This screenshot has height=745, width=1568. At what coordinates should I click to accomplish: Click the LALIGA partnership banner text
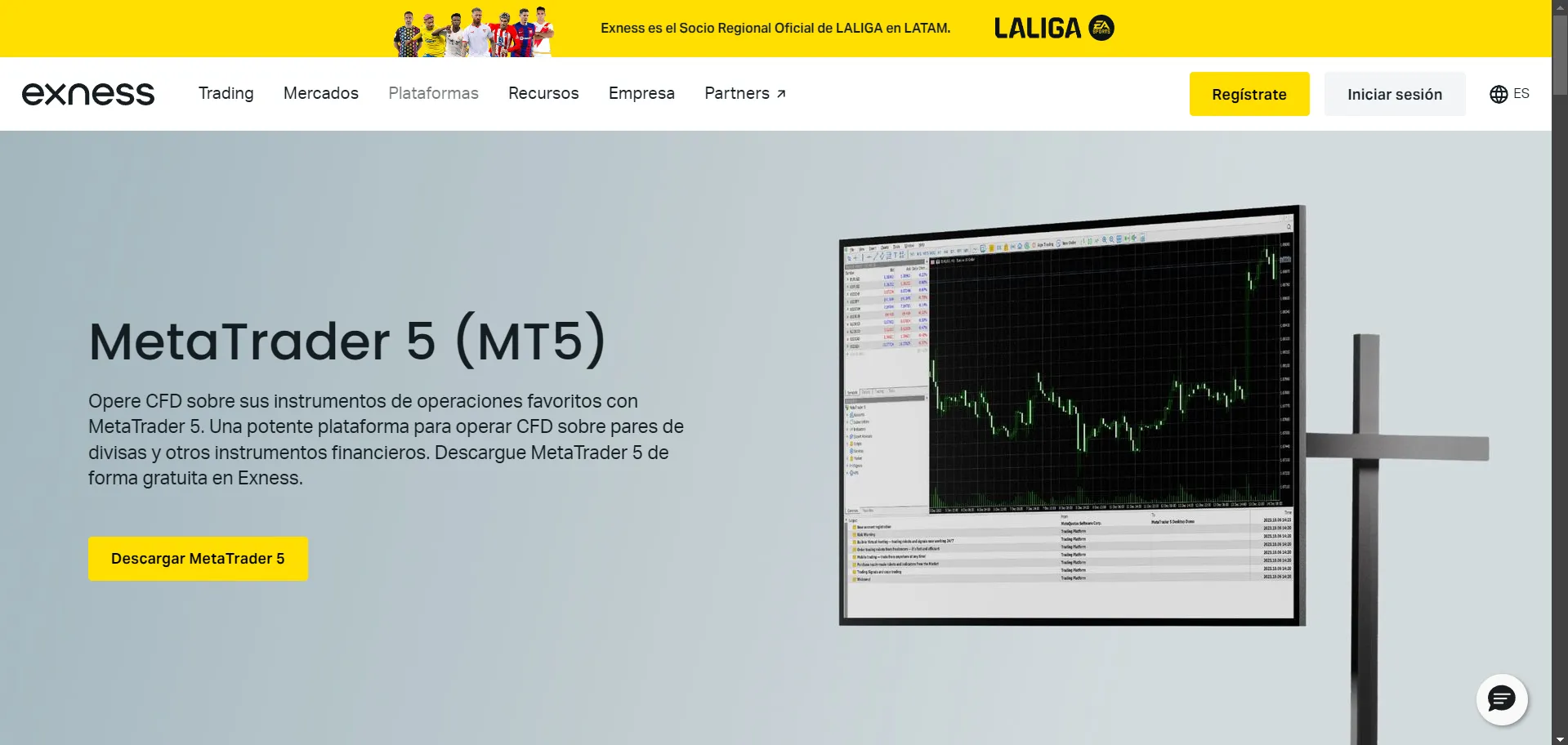point(775,28)
